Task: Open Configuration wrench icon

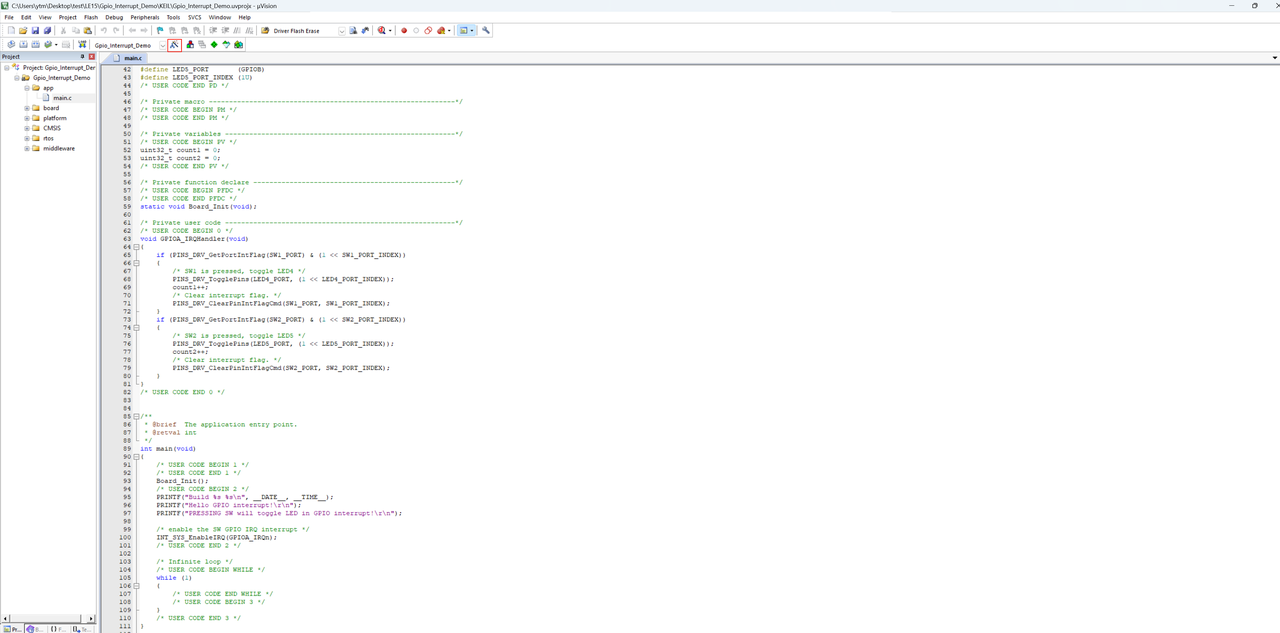Action: tap(486, 31)
